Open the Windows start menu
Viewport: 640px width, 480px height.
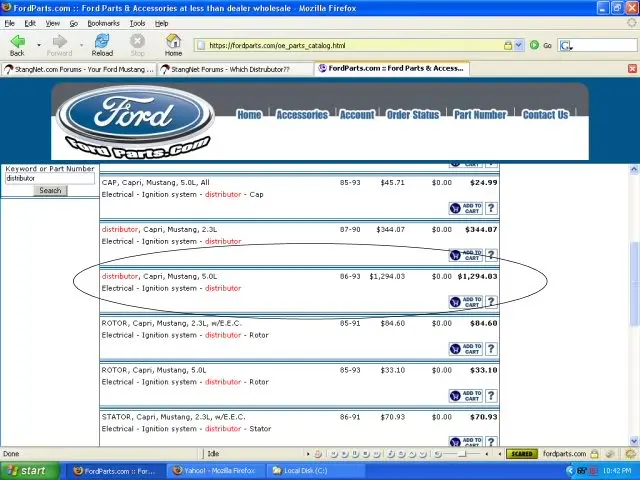29,471
